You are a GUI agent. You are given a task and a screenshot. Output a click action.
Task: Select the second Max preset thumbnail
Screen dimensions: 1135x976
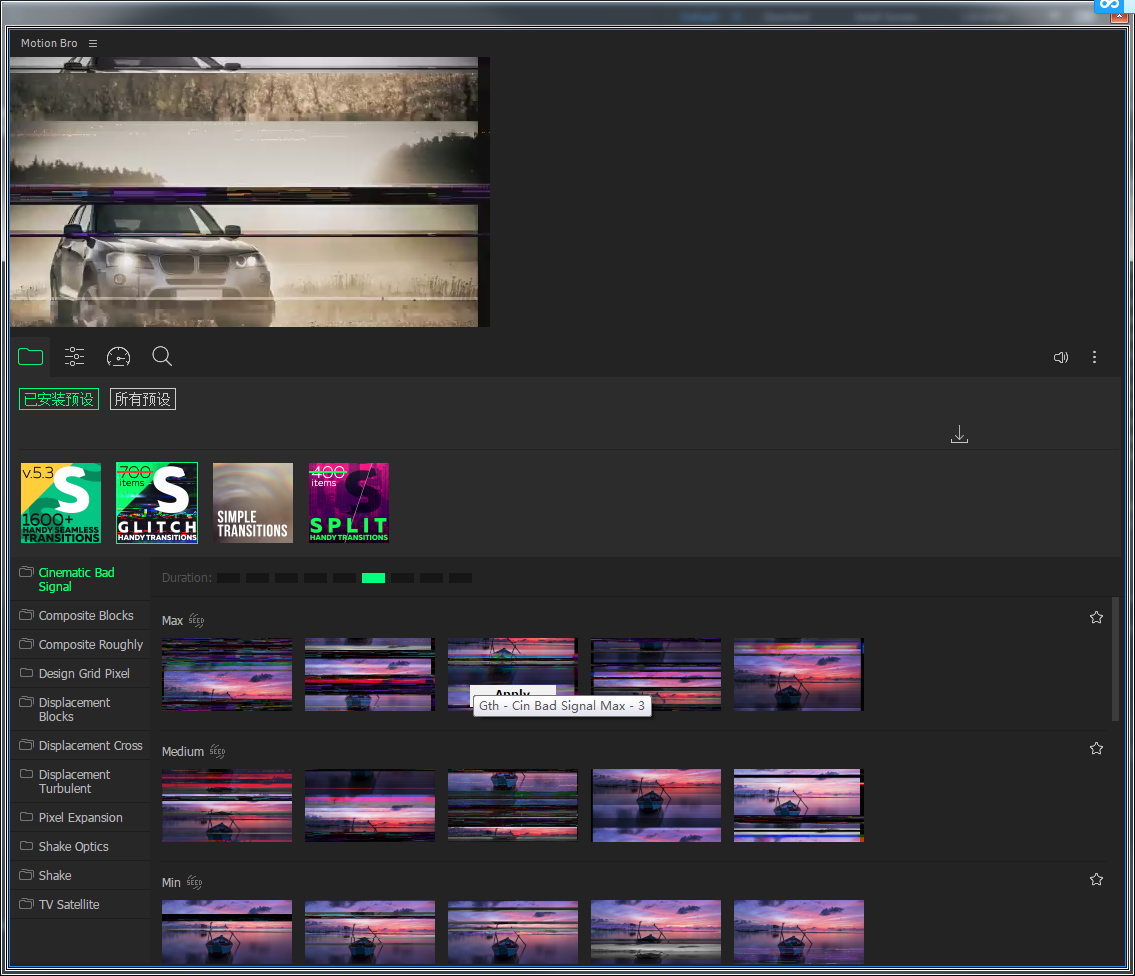pyautogui.click(x=370, y=675)
